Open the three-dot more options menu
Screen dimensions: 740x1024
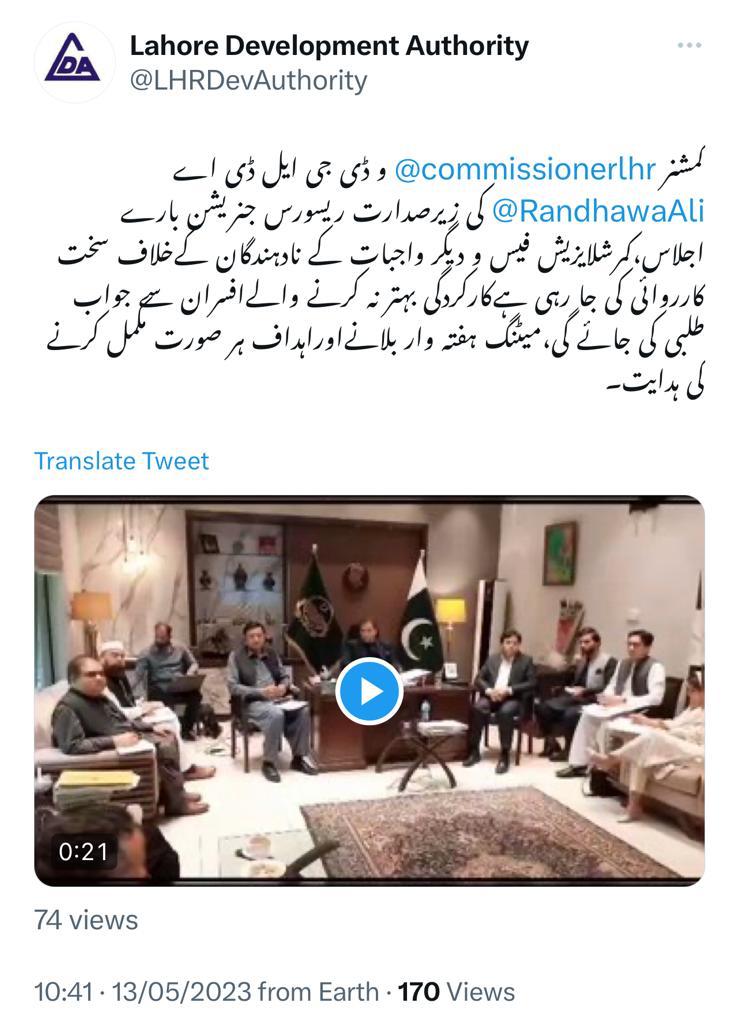click(x=689, y=46)
